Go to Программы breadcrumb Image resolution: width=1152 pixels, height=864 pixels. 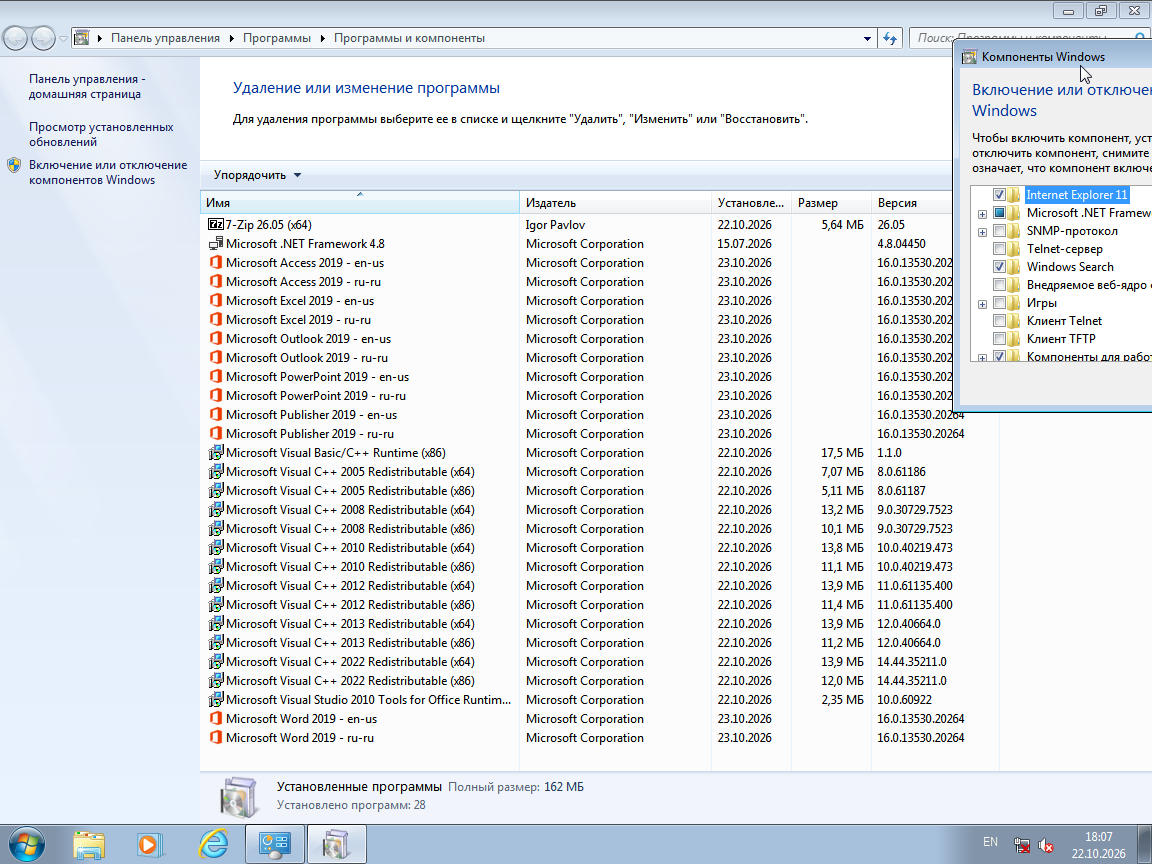tap(277, 38)
